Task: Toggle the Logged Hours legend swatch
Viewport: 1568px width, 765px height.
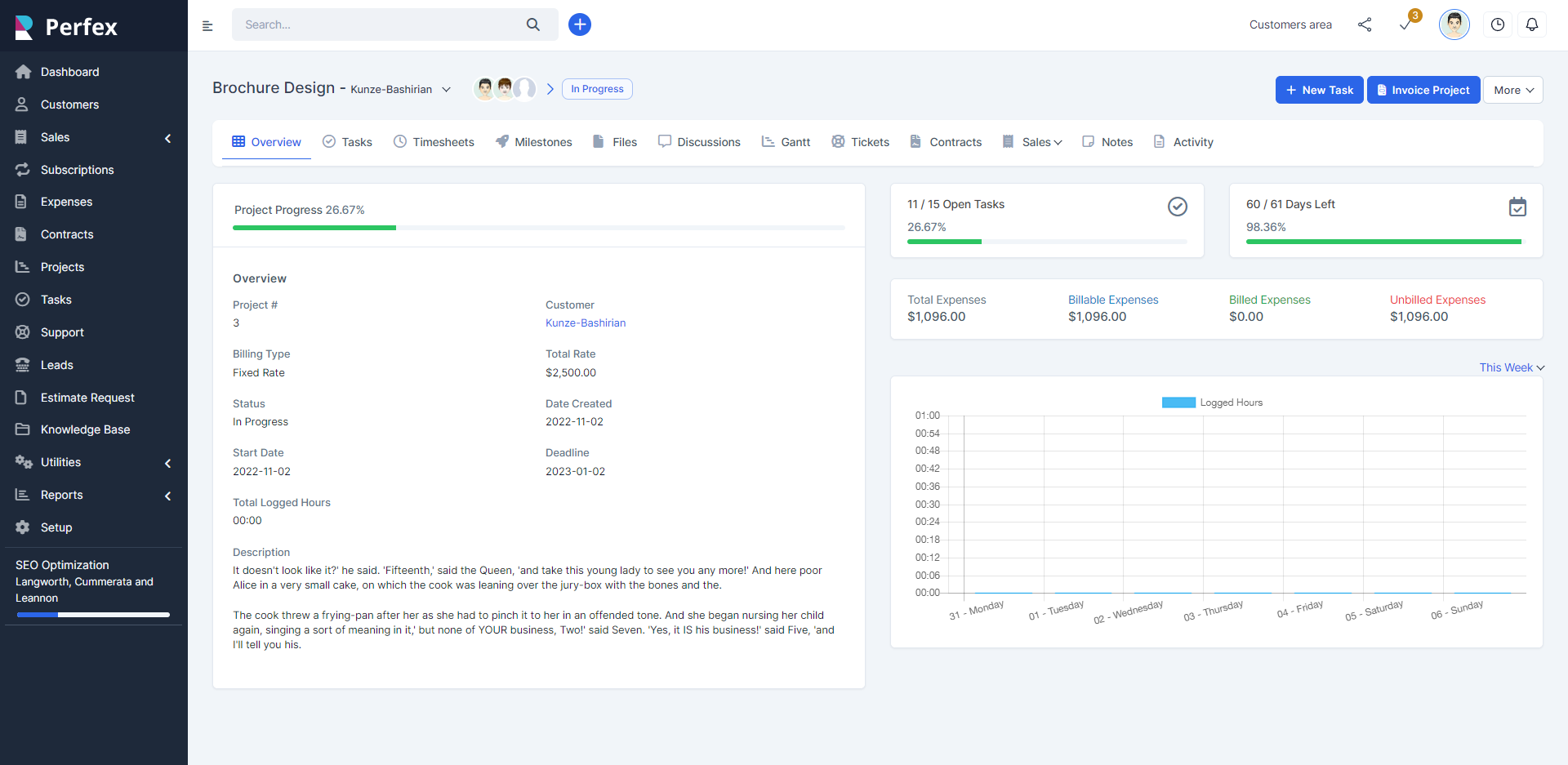Action: pyautogui.click(x=1178, y=403)
